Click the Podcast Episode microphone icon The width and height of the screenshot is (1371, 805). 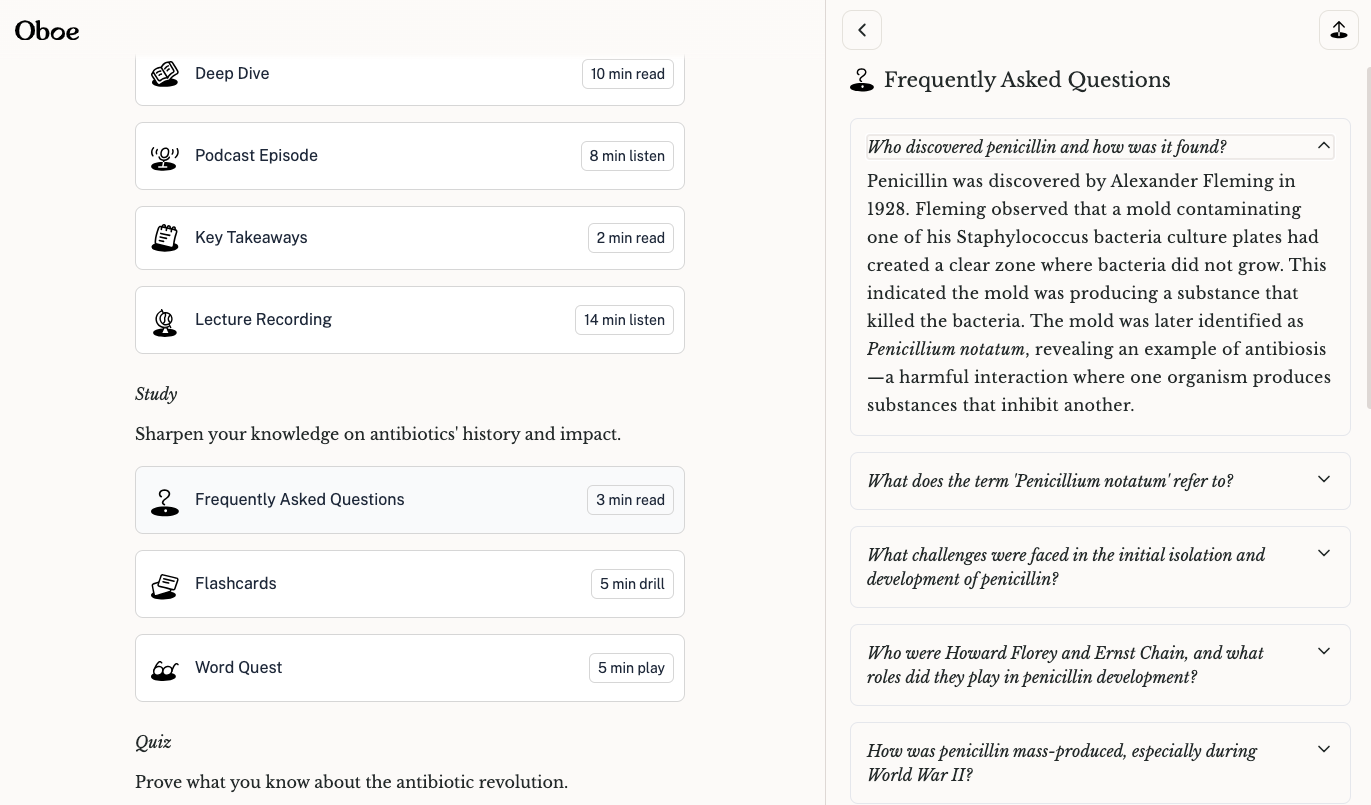tap(165, 157)
